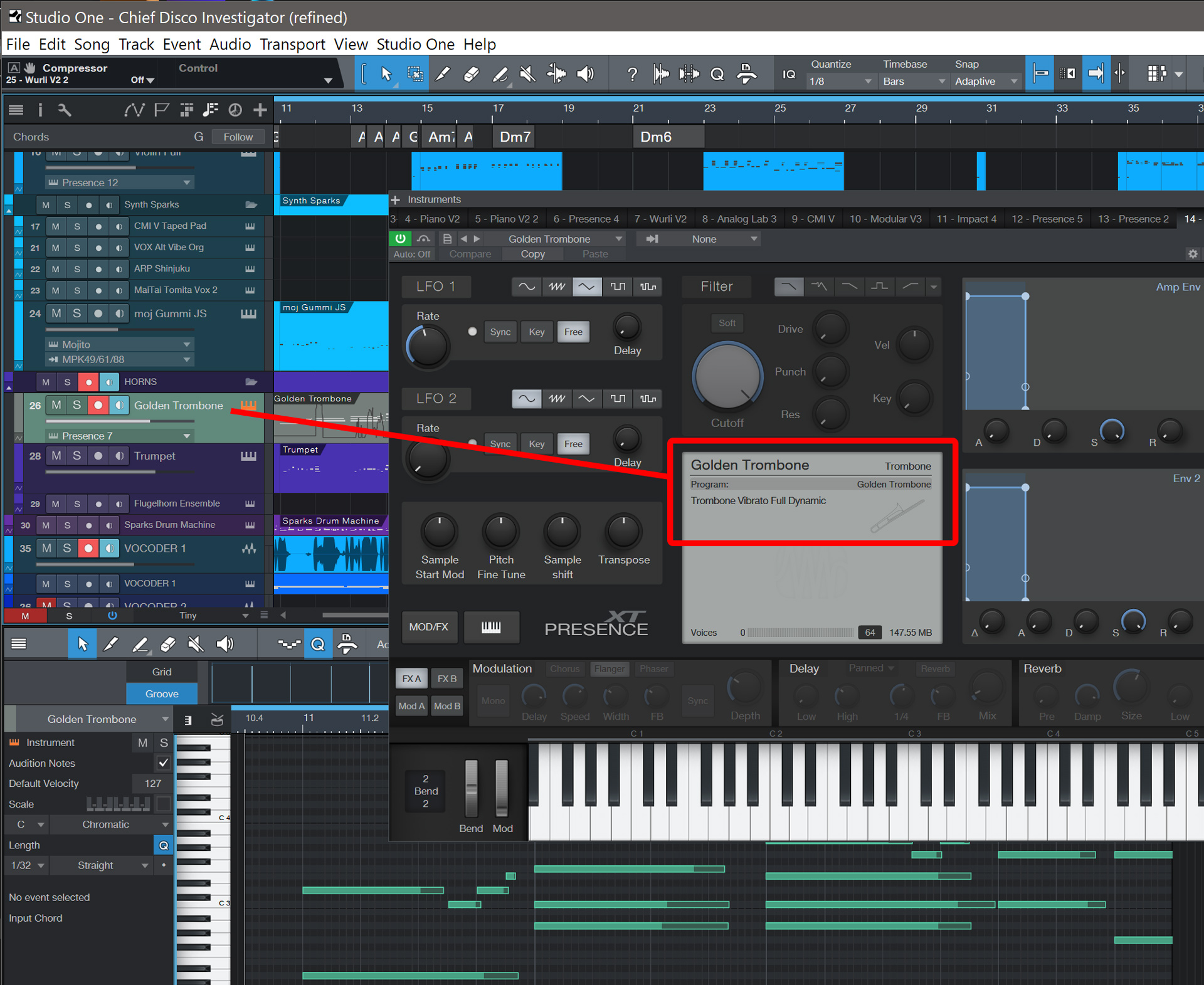The image size is (1204, 985).
Task: Expand the filter type dropdown arrow
Action: [x=934, y=287]
